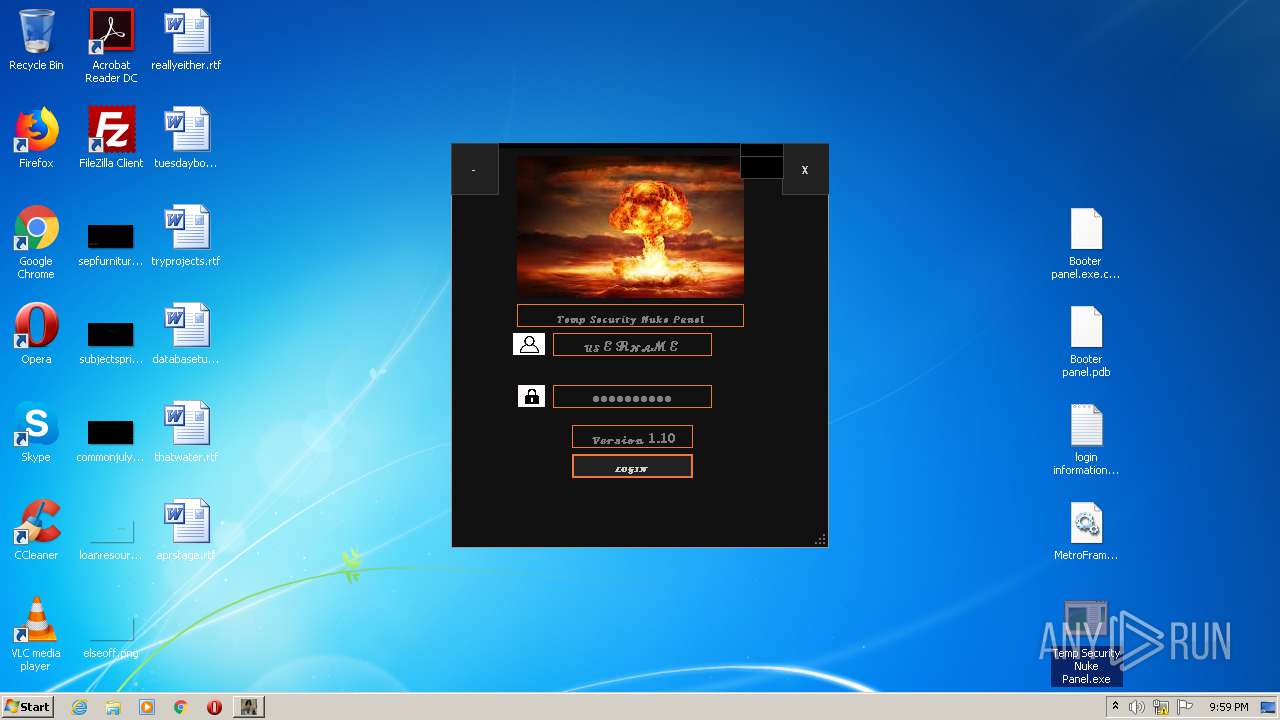Select the MetroFram... dll file icon
This screenshot has height=720, width=1280.
point(1086,530)
